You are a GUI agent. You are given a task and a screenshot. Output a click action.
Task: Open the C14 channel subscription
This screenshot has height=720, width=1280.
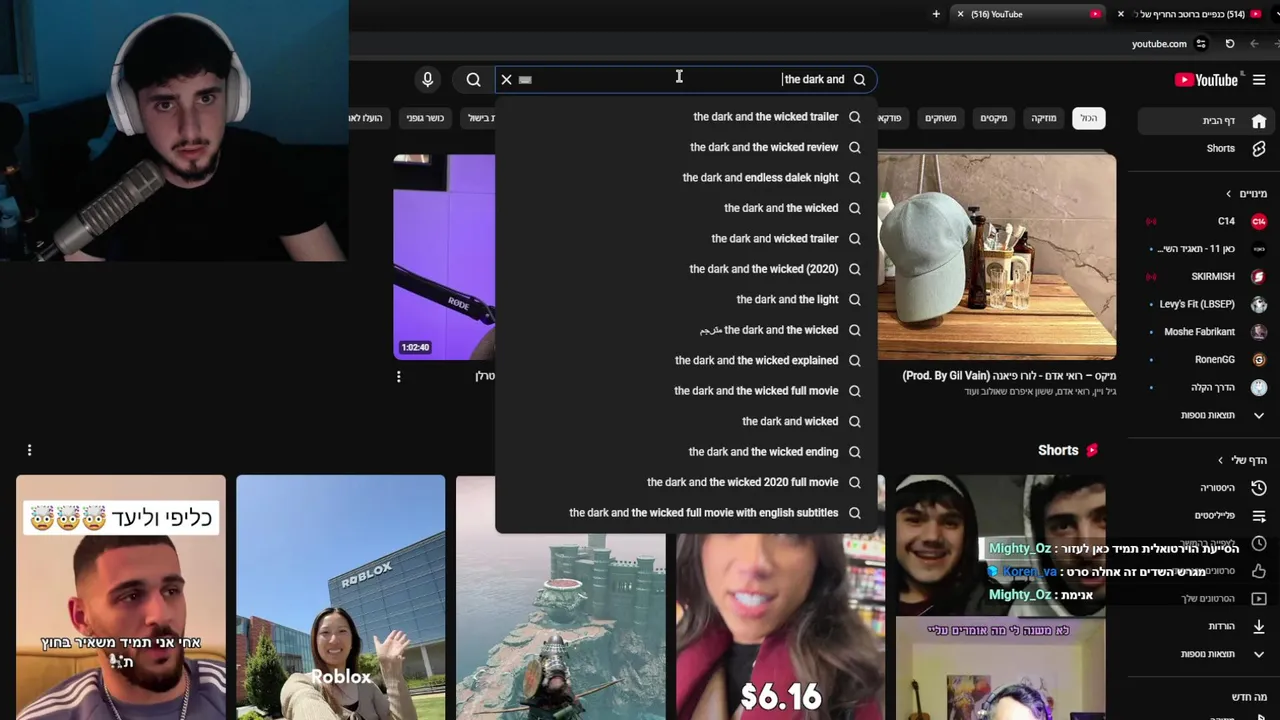click(x=1205, y=221)
